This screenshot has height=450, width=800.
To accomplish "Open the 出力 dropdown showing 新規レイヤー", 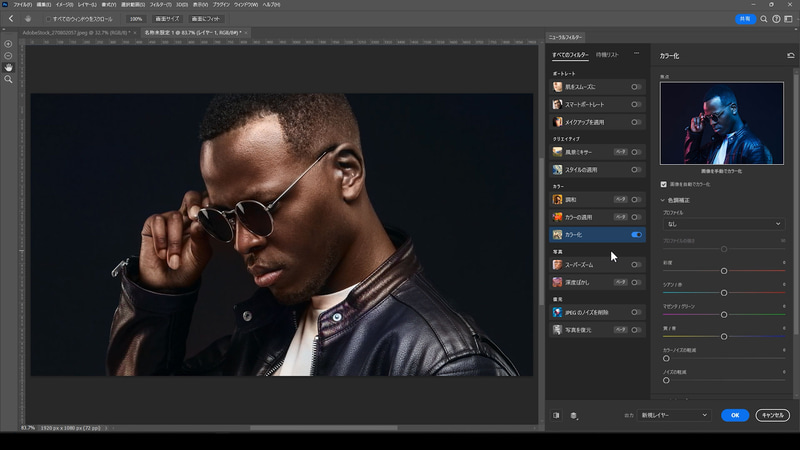I will (677, 415).
